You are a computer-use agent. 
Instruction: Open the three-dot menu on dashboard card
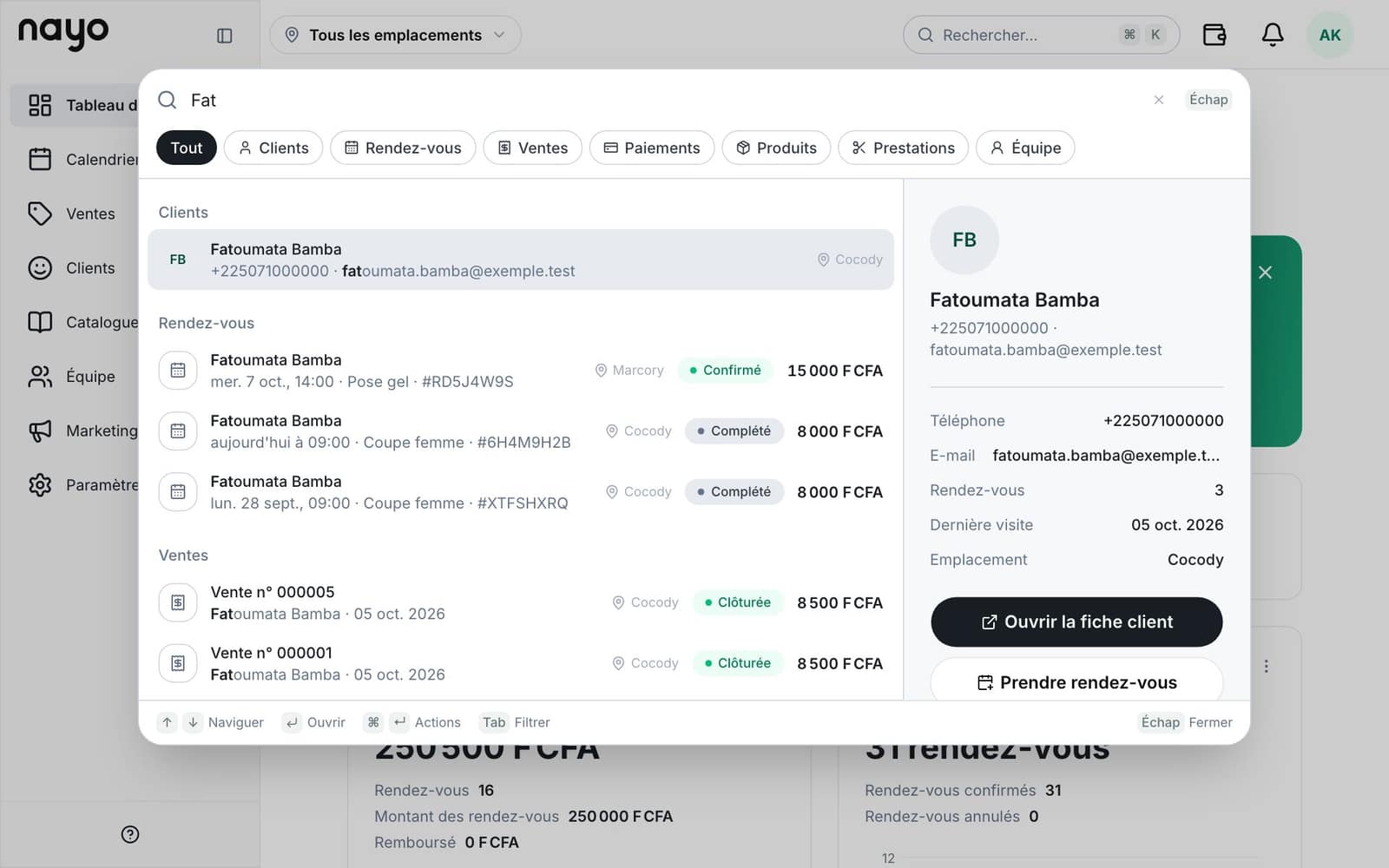[1267, 666]
